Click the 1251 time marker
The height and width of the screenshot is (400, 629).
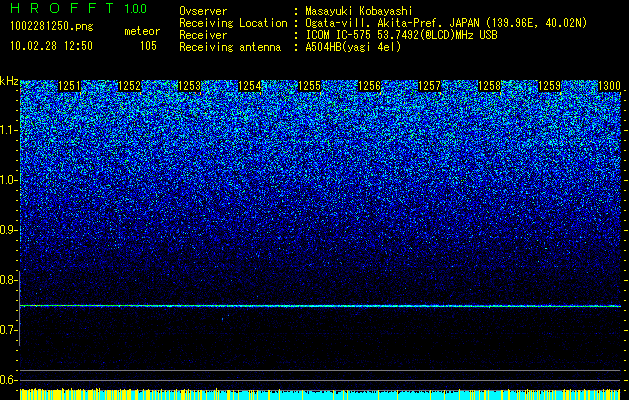pyautogui.click(x=69, y=86)
